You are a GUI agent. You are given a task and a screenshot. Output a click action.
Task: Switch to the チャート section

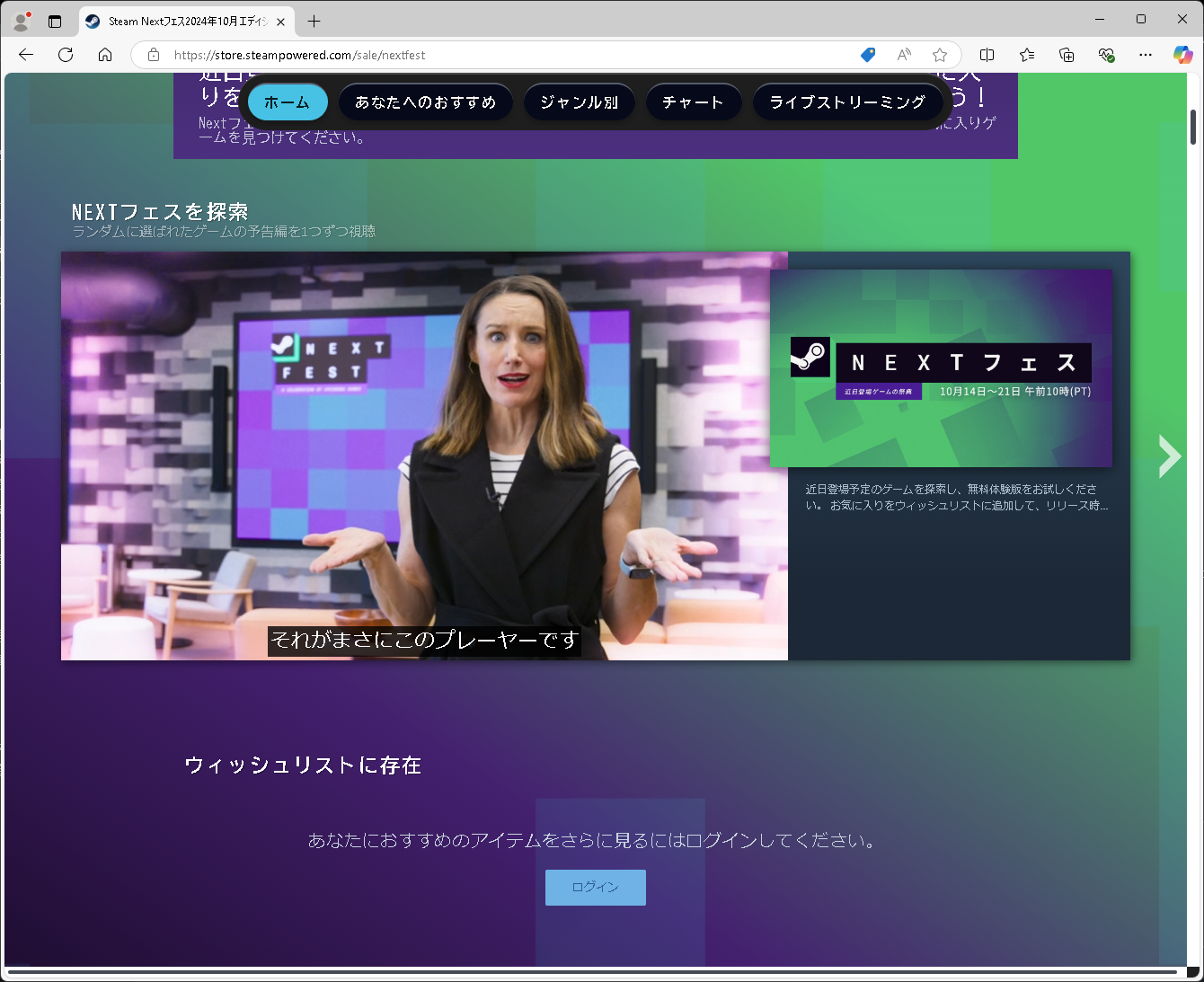tap(693, 102)
